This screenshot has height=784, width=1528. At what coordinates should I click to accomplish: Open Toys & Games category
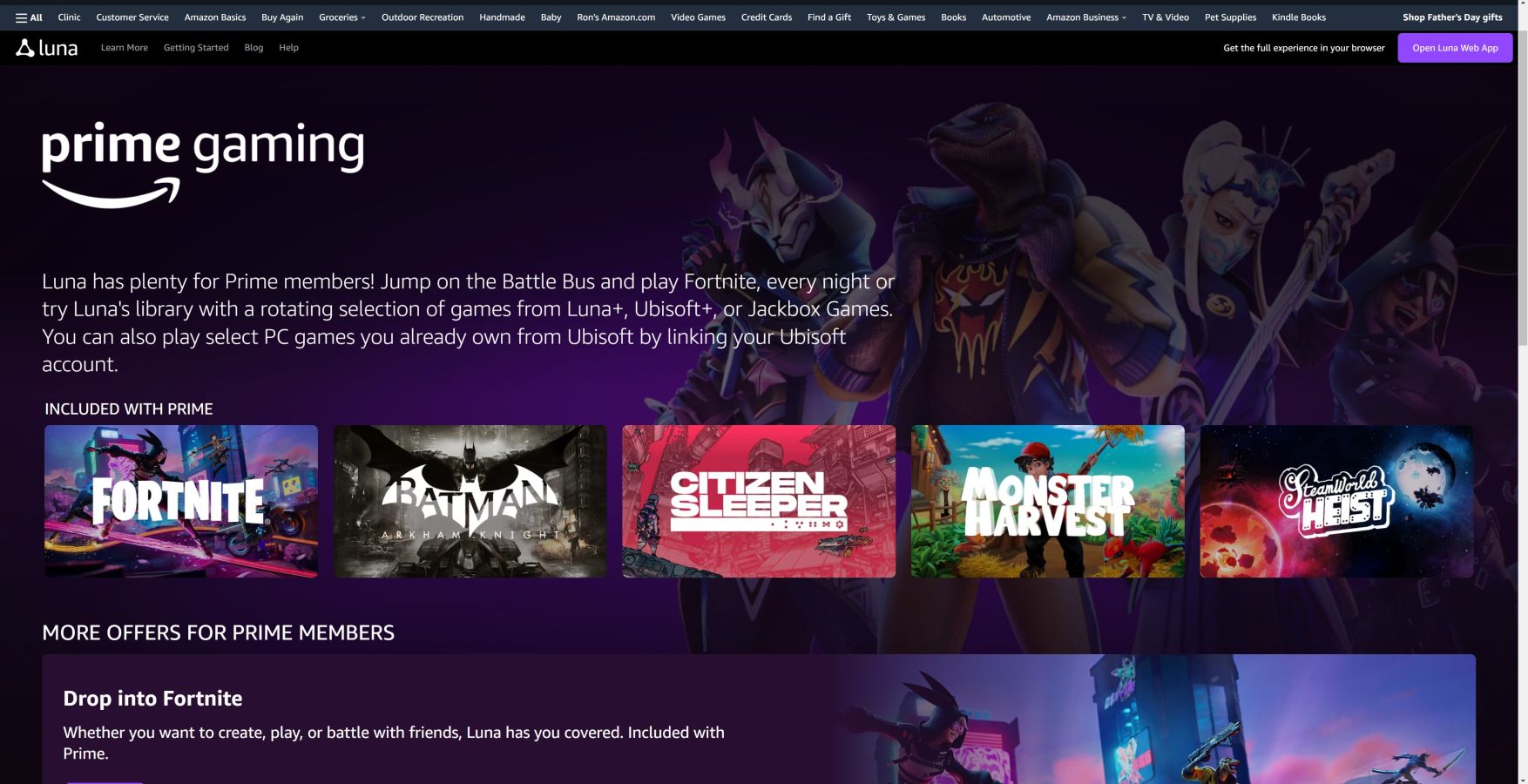(896, 17)
